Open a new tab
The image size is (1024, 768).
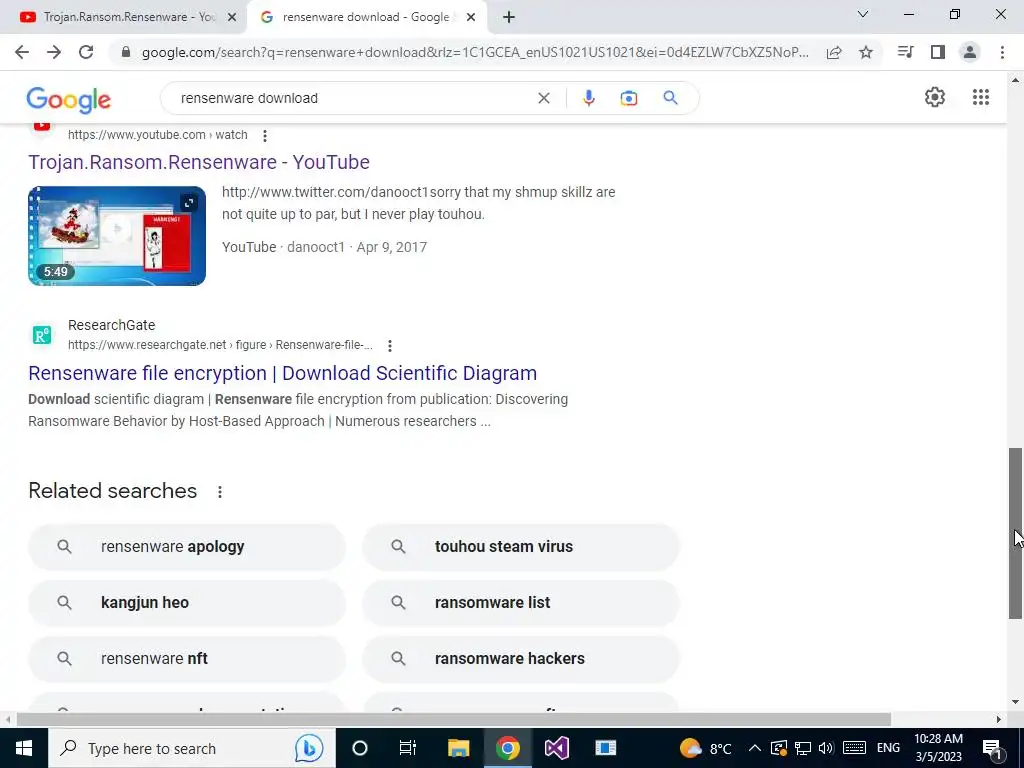[x=509, y=17]
